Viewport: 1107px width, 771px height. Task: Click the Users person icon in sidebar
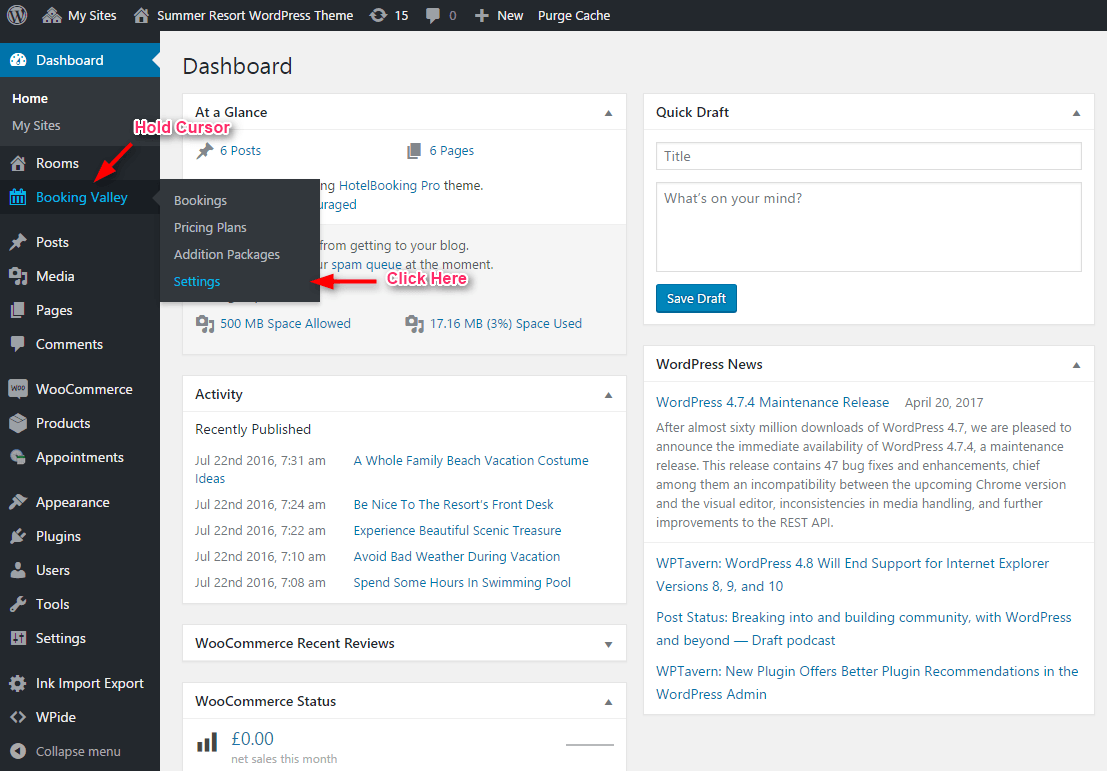tap(18, 570)
